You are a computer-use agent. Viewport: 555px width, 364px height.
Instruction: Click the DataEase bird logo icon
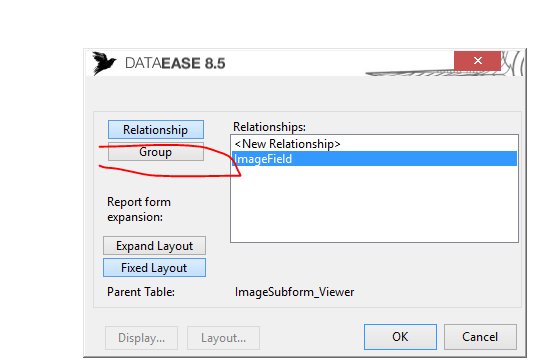(104, 63)
